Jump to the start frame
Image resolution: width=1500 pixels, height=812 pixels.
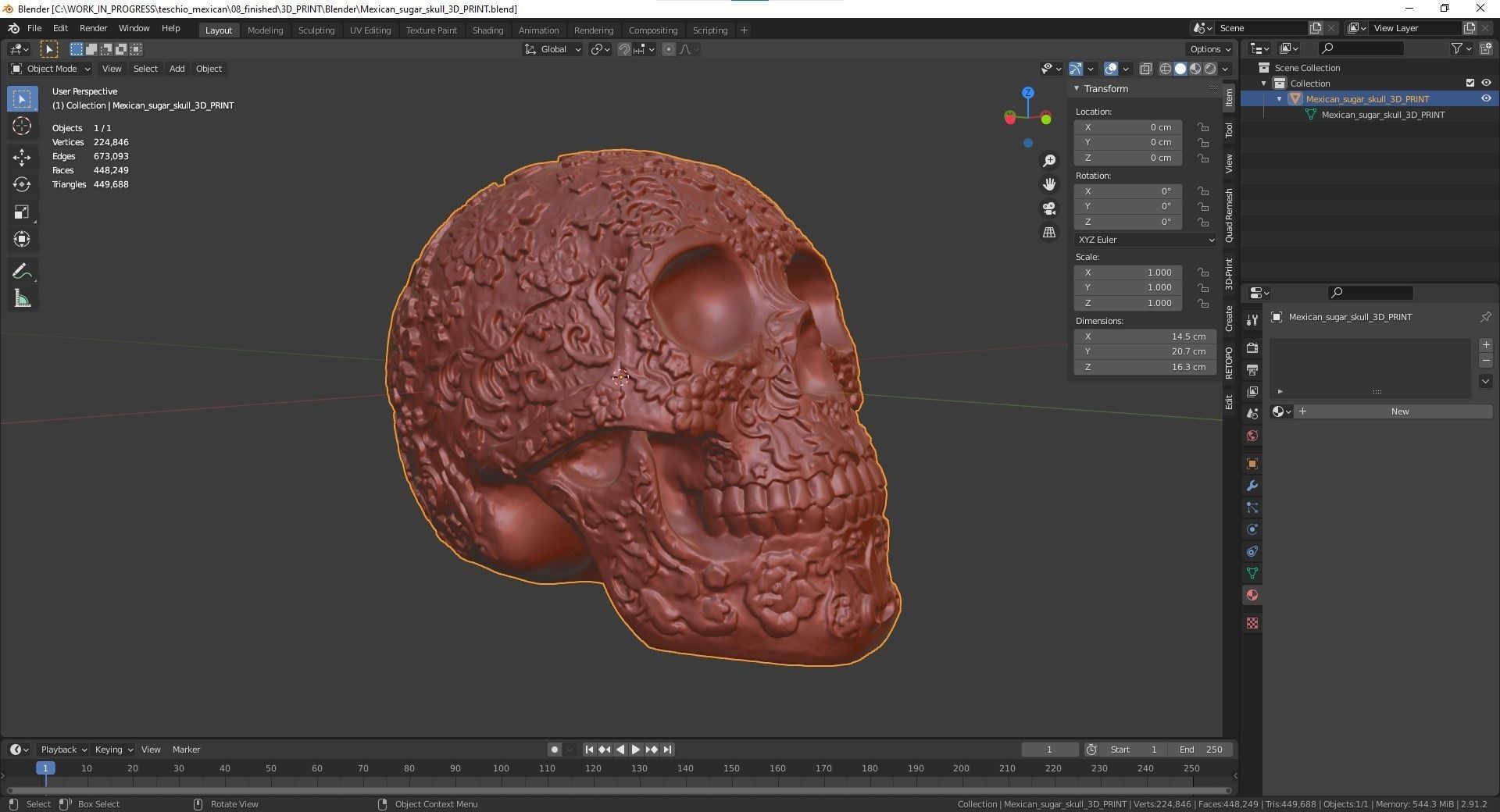(589, 750)
